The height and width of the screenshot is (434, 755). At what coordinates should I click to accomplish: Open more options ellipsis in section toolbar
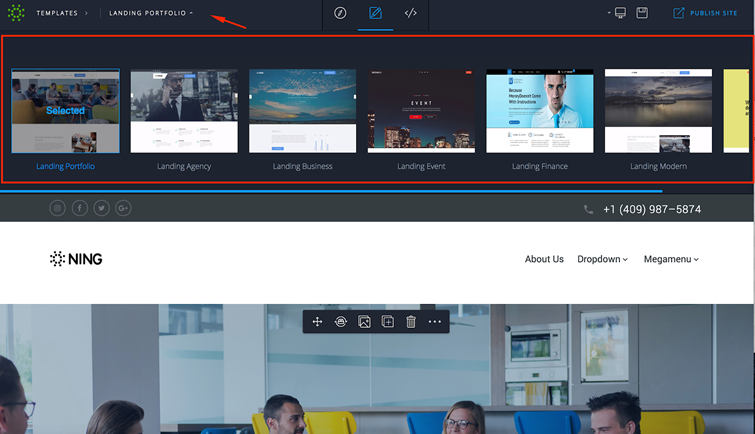click(435, 322)
